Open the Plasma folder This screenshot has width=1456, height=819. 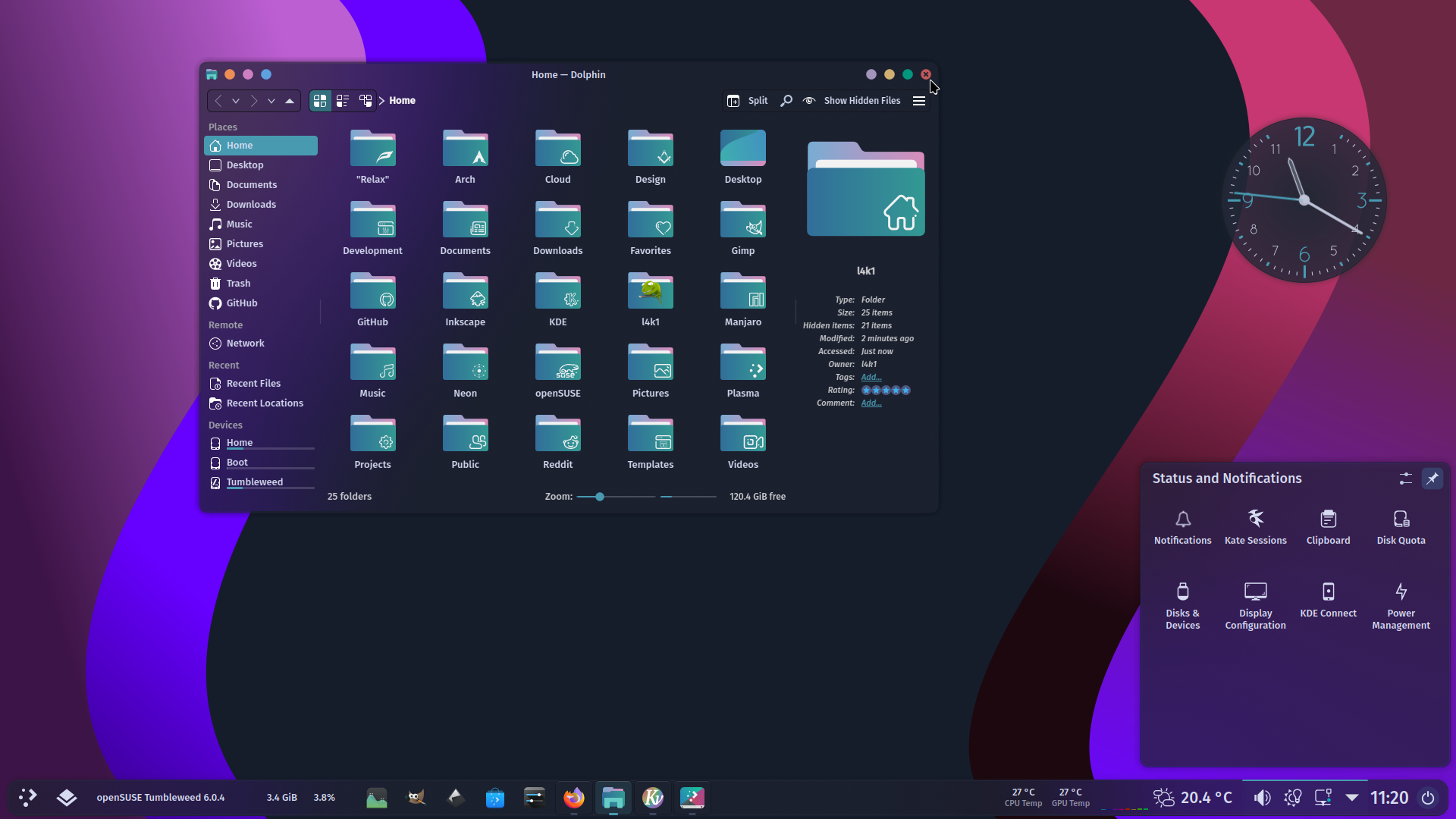[742, 371]
